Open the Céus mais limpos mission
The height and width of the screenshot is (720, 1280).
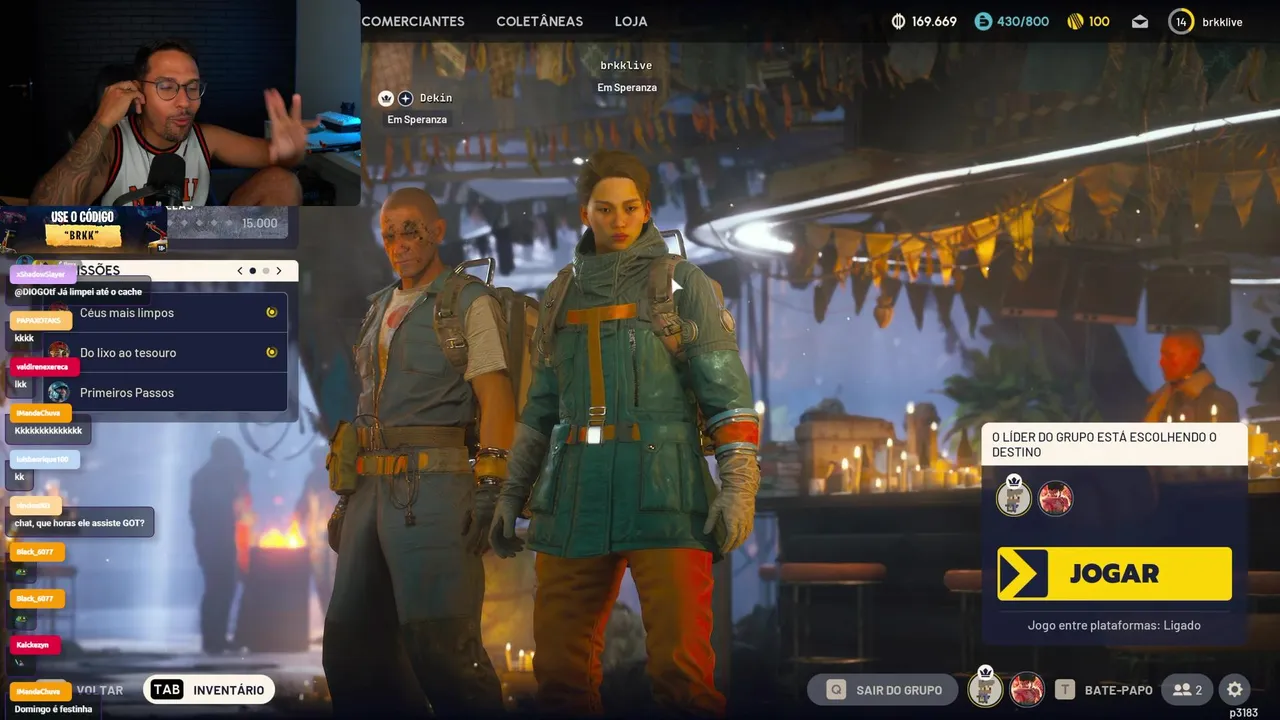pyautogui.click(x=165, y=312)
